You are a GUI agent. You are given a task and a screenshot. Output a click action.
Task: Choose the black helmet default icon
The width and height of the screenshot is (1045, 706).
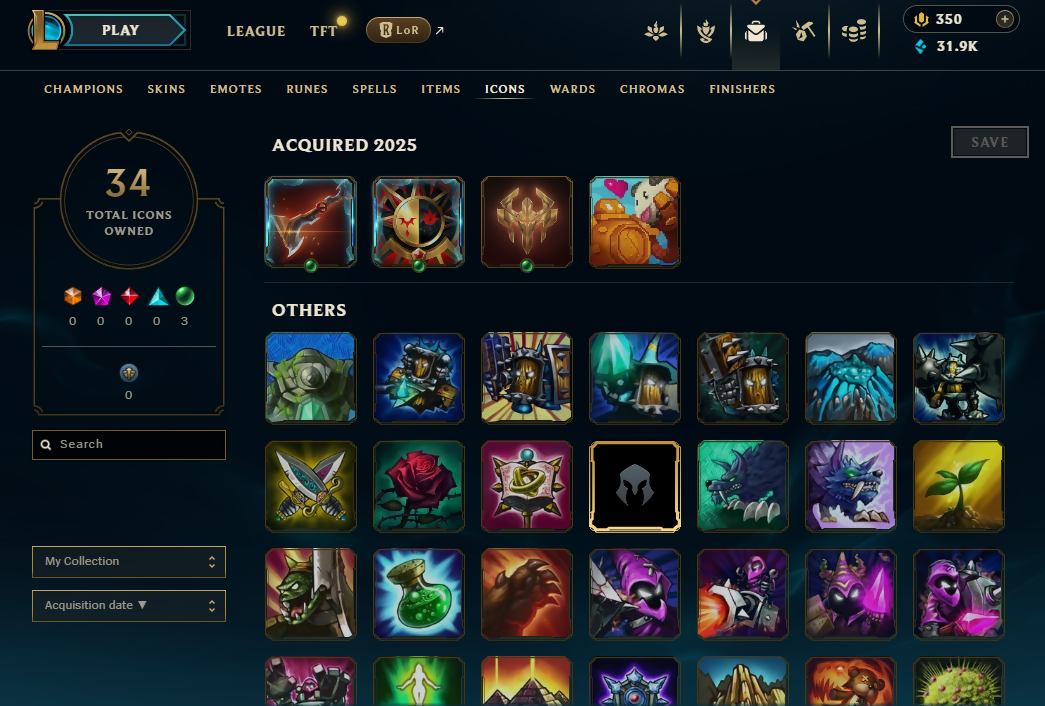coord(634,486)
